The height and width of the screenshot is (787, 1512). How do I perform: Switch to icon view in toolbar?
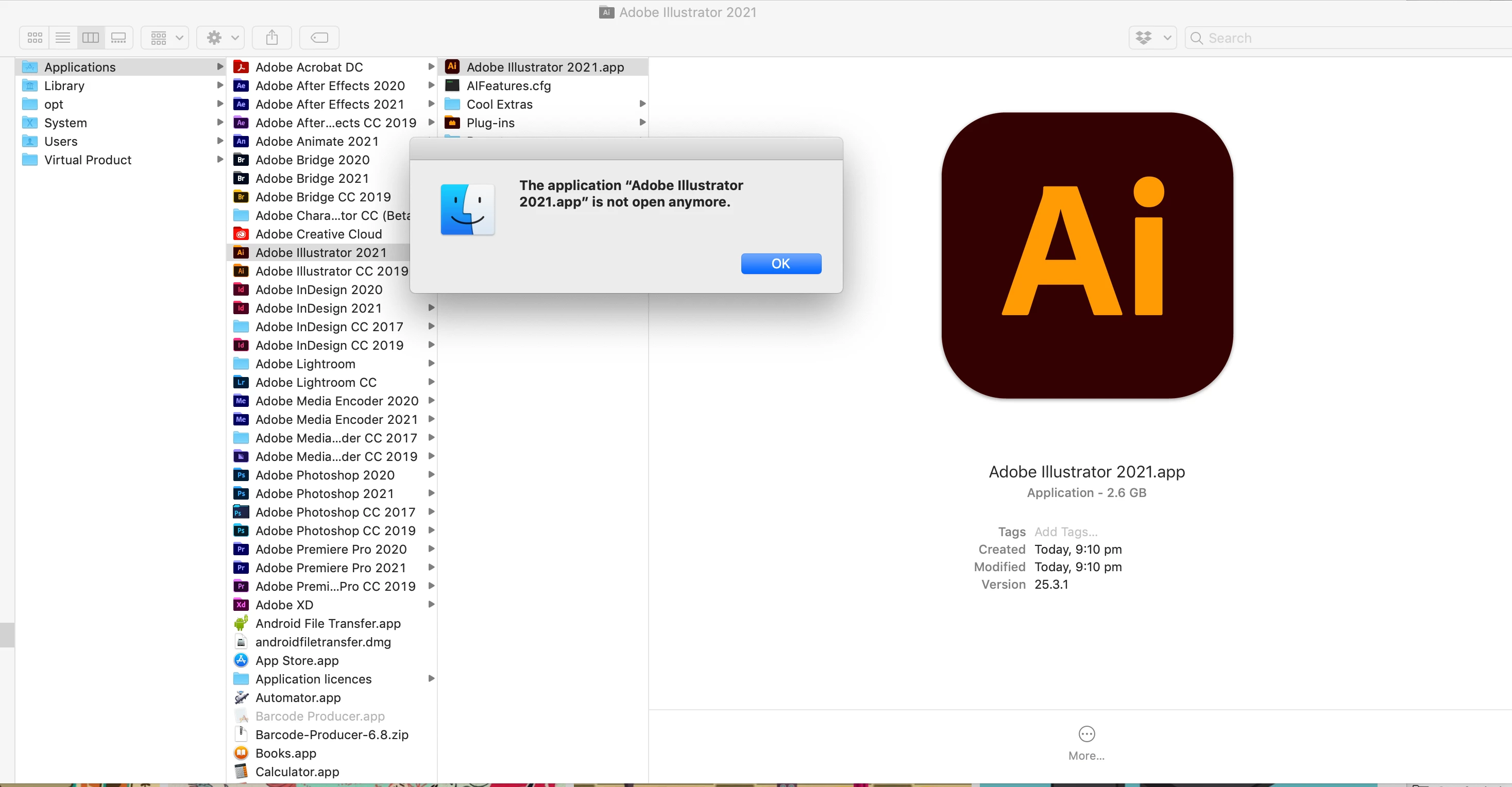[35, 38]
